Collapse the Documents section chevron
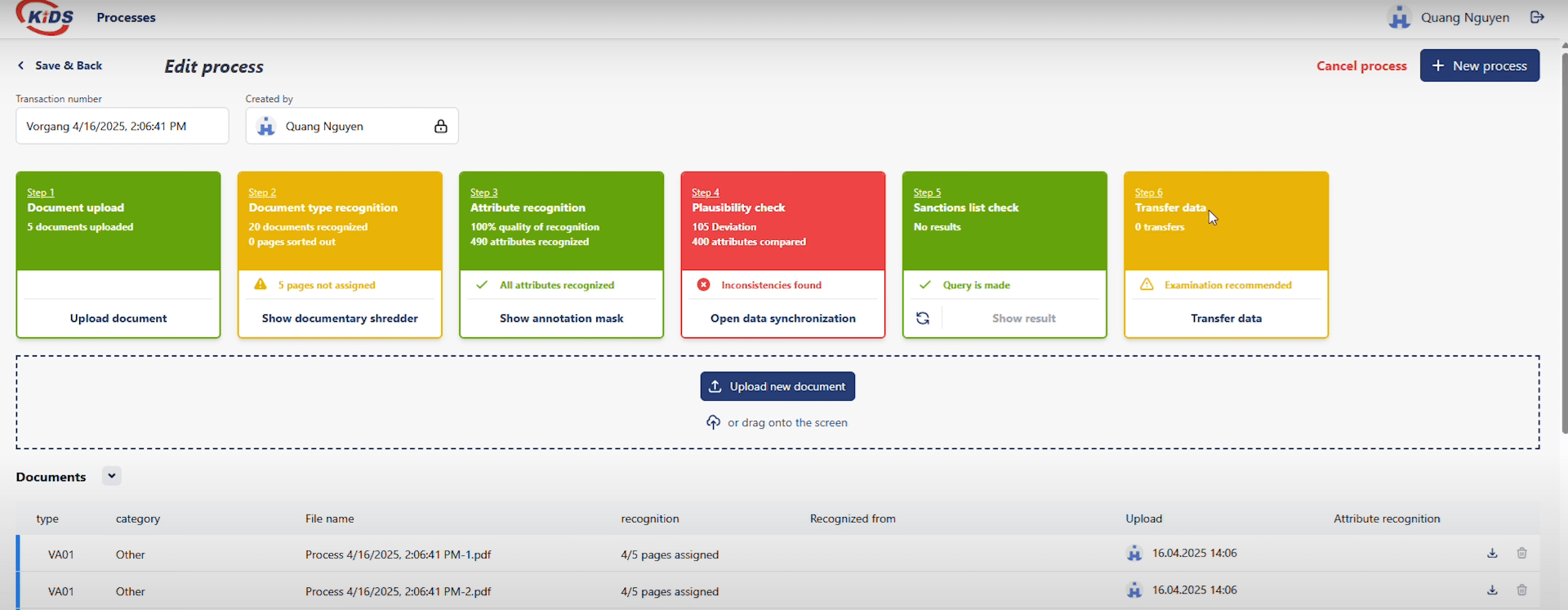1568x610 pixels. 112,476
